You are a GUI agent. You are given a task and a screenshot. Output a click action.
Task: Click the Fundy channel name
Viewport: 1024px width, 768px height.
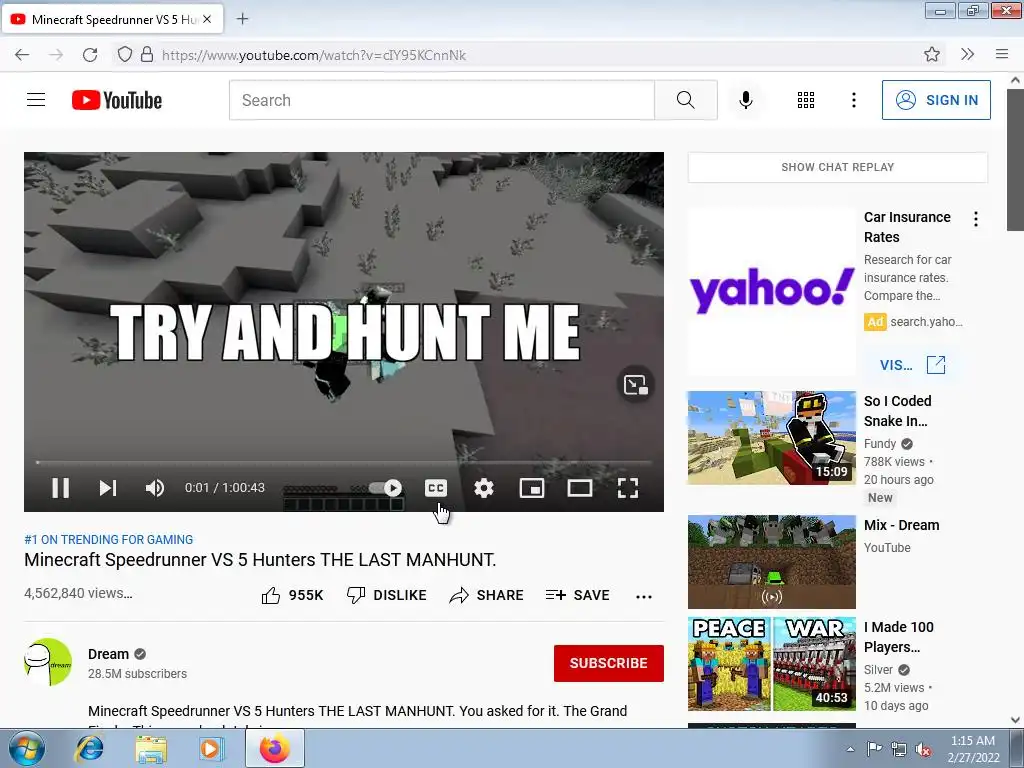click(x=880, y=443)
